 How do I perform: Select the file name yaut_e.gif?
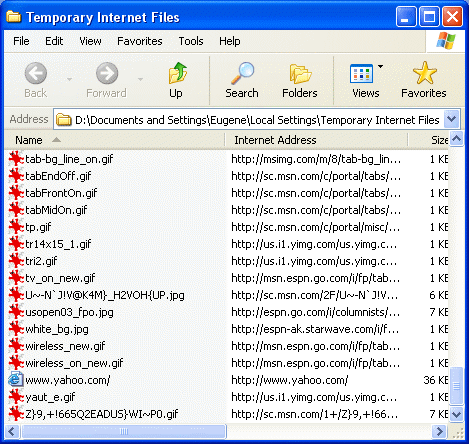pyautogui.click(x=50, y=397)
